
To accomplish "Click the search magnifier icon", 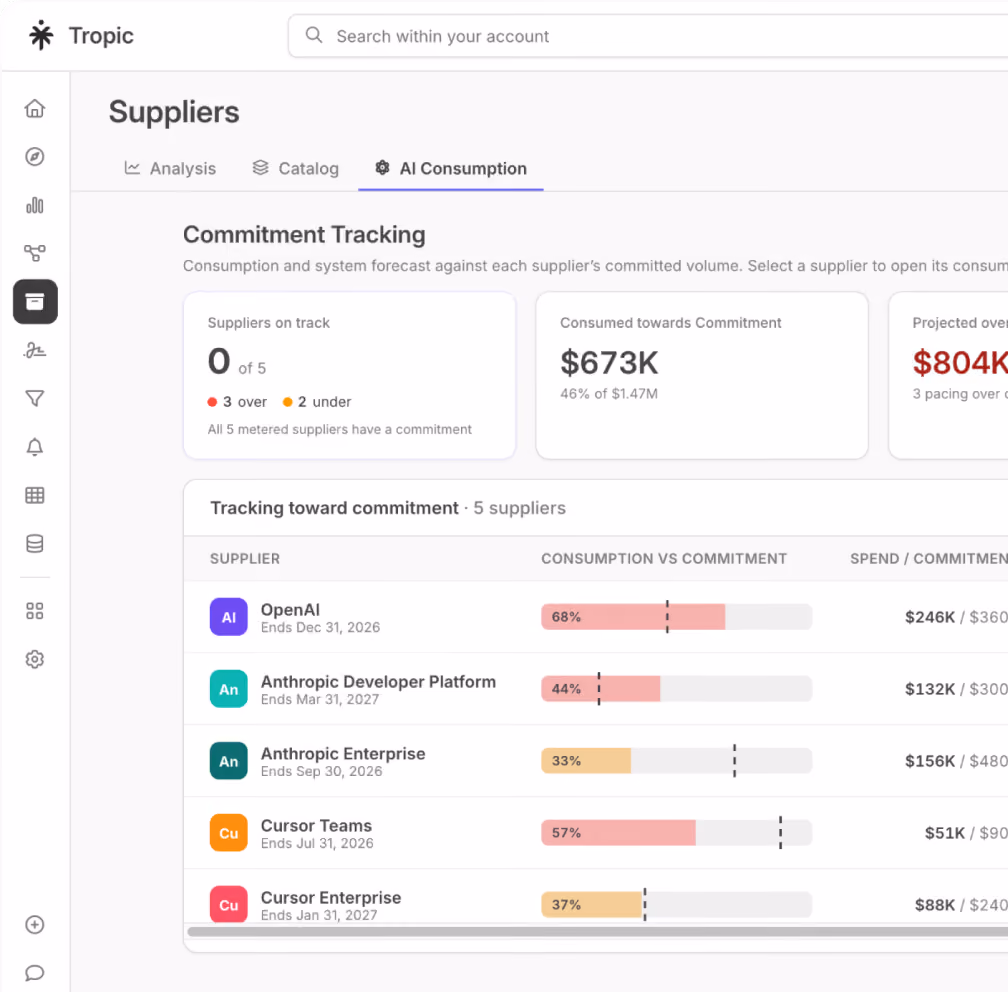I will pyautogui.click(x=314, y=35).
